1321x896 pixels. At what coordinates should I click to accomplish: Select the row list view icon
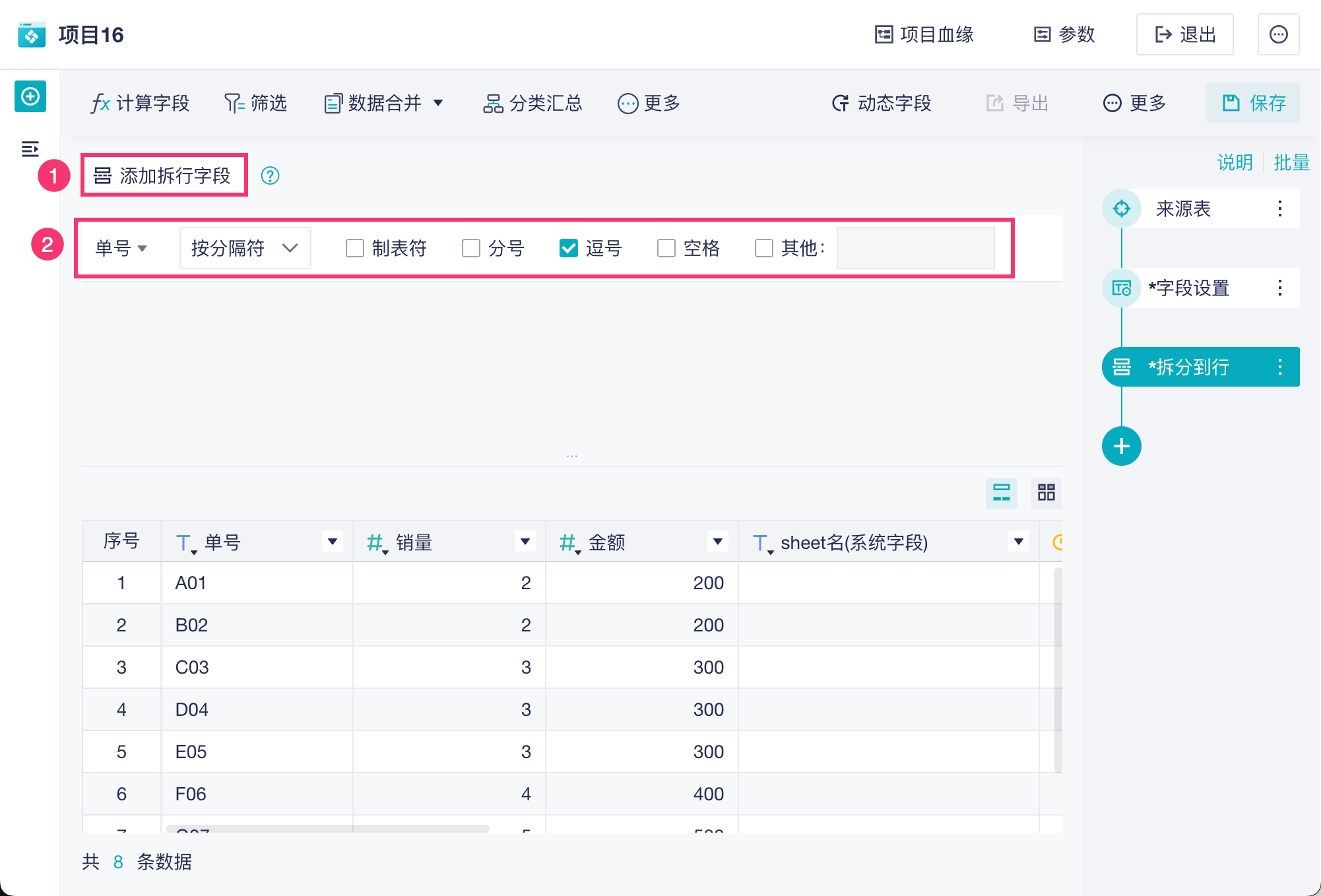(1001, 492)
